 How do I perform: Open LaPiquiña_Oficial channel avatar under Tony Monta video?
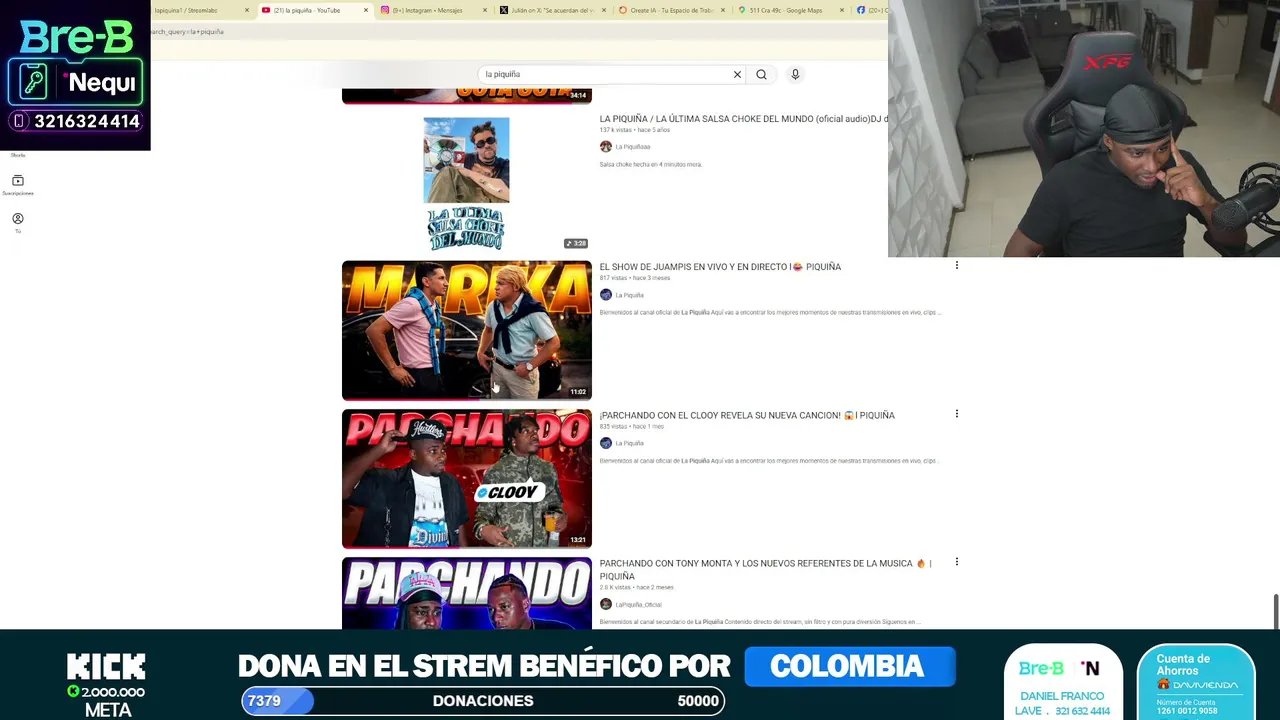605,604
